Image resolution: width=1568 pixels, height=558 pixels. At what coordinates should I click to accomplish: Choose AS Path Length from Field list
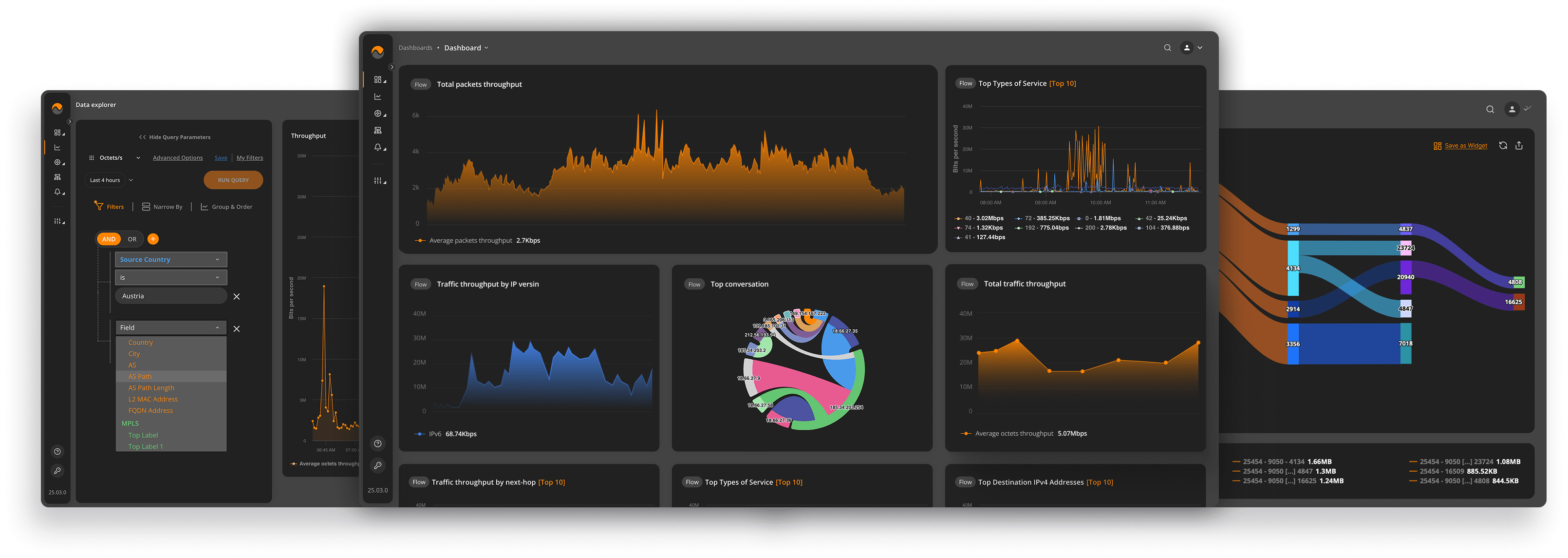tap(151, 388)
